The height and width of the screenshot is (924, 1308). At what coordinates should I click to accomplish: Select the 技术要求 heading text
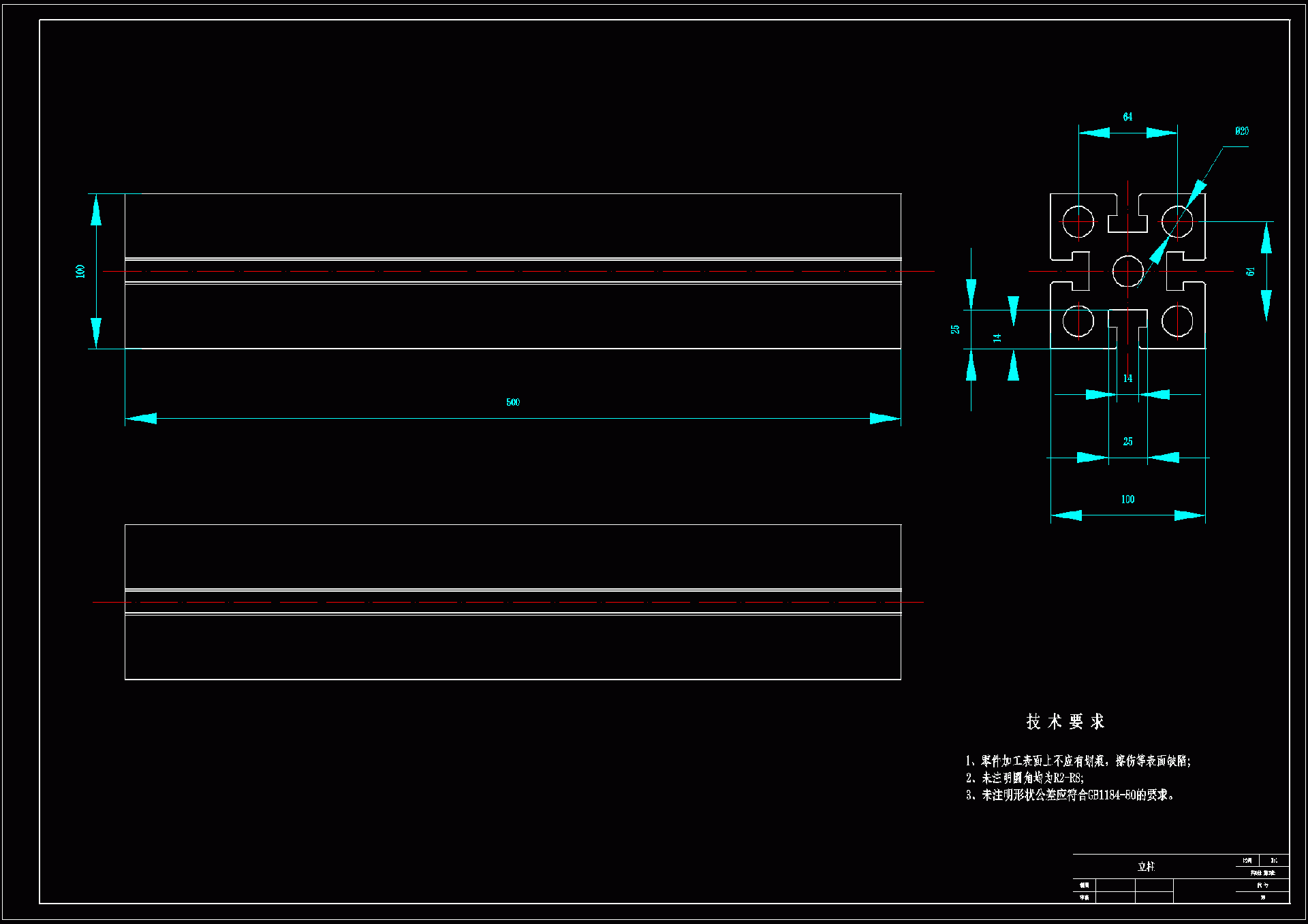point(1065,722)
